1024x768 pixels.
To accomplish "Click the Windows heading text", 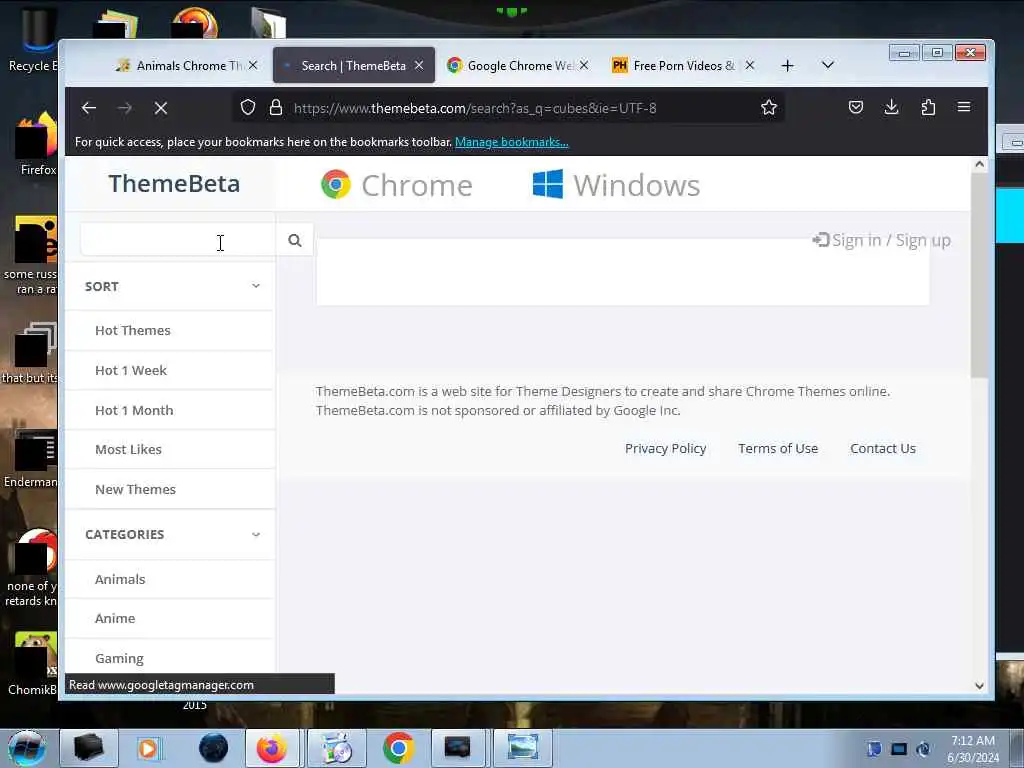I will (637, 185).
